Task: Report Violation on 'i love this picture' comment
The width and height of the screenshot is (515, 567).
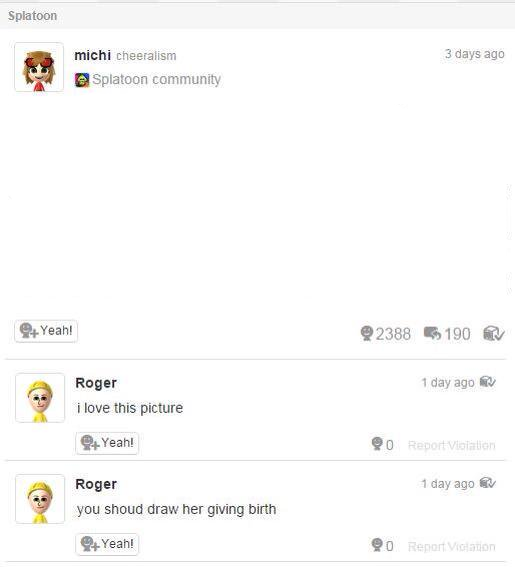Action: (x=451, y=445)
